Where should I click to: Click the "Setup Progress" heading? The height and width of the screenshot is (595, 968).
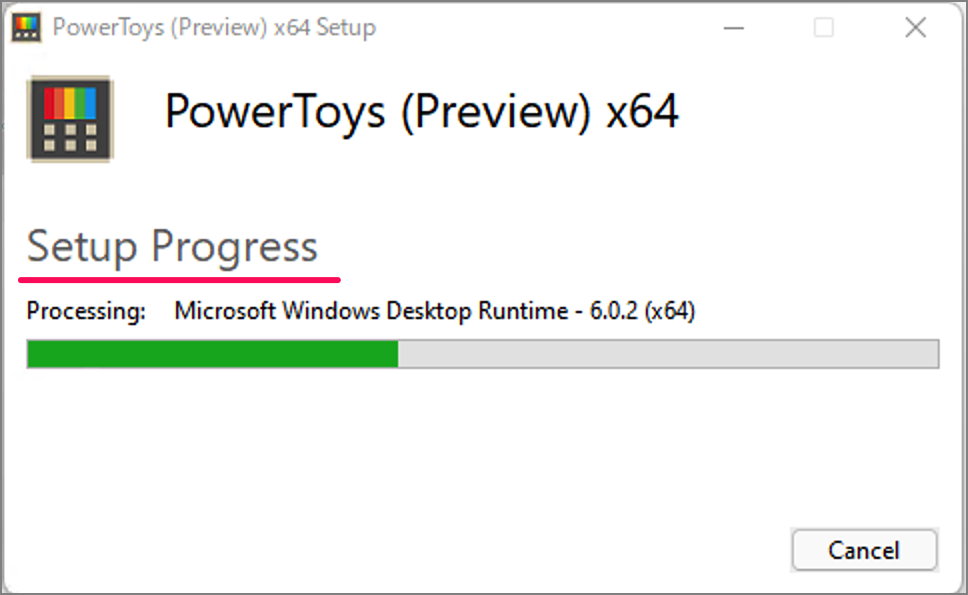tap(172, 246)
